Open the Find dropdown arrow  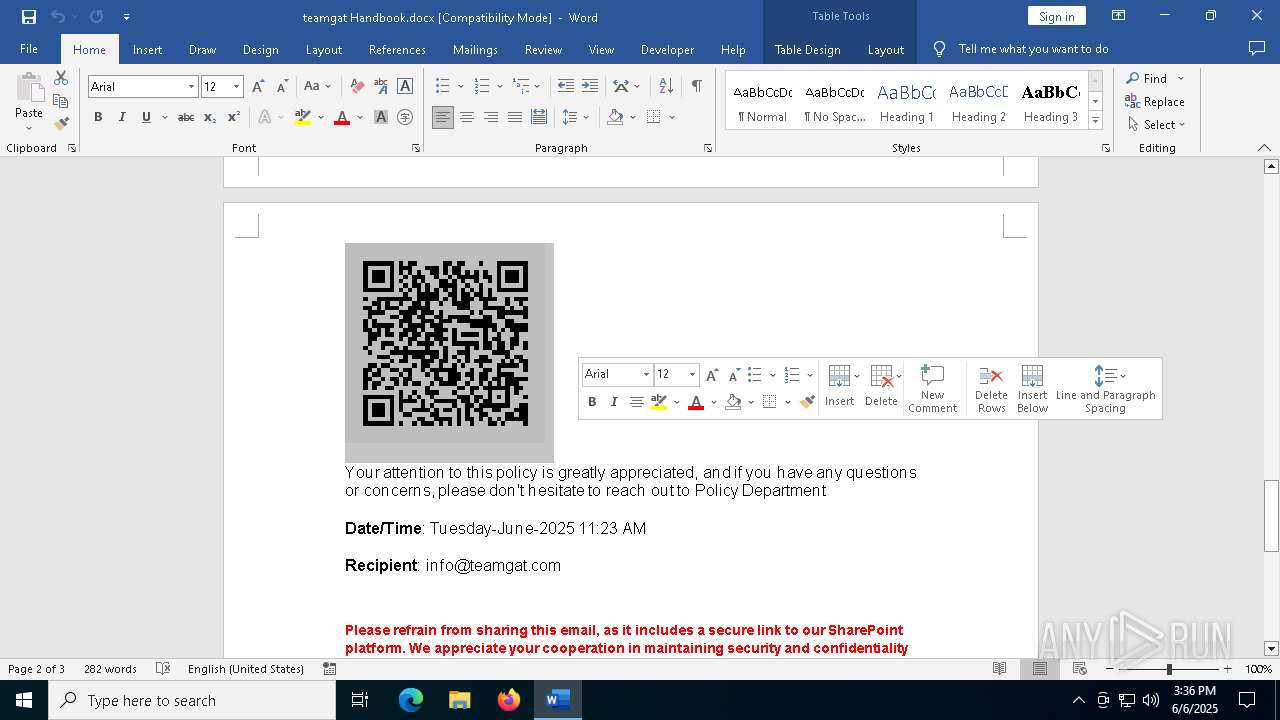1180,78
